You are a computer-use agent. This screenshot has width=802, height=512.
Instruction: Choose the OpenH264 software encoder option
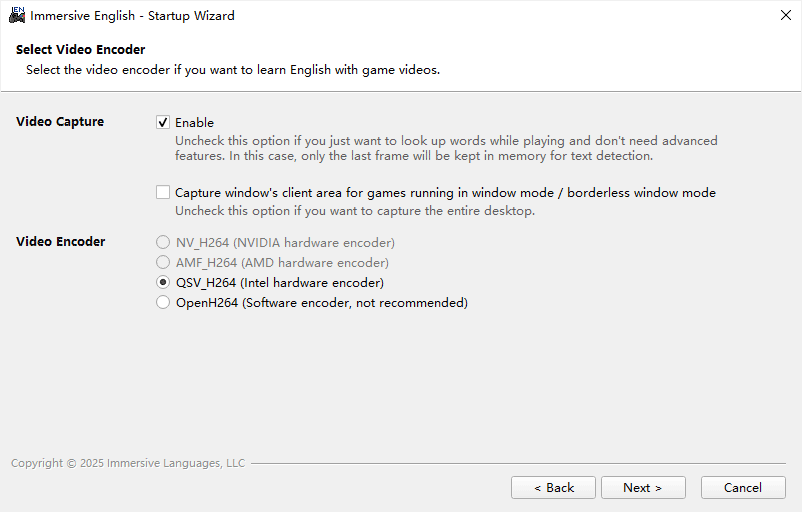(x=163, y=303)
